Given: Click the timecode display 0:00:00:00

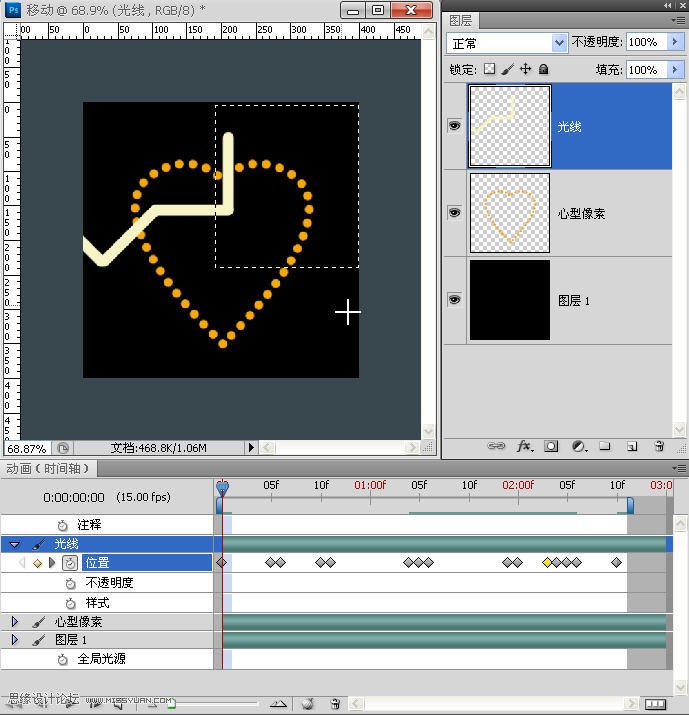Looking at the screenshot, I should [x=74, y=497].
